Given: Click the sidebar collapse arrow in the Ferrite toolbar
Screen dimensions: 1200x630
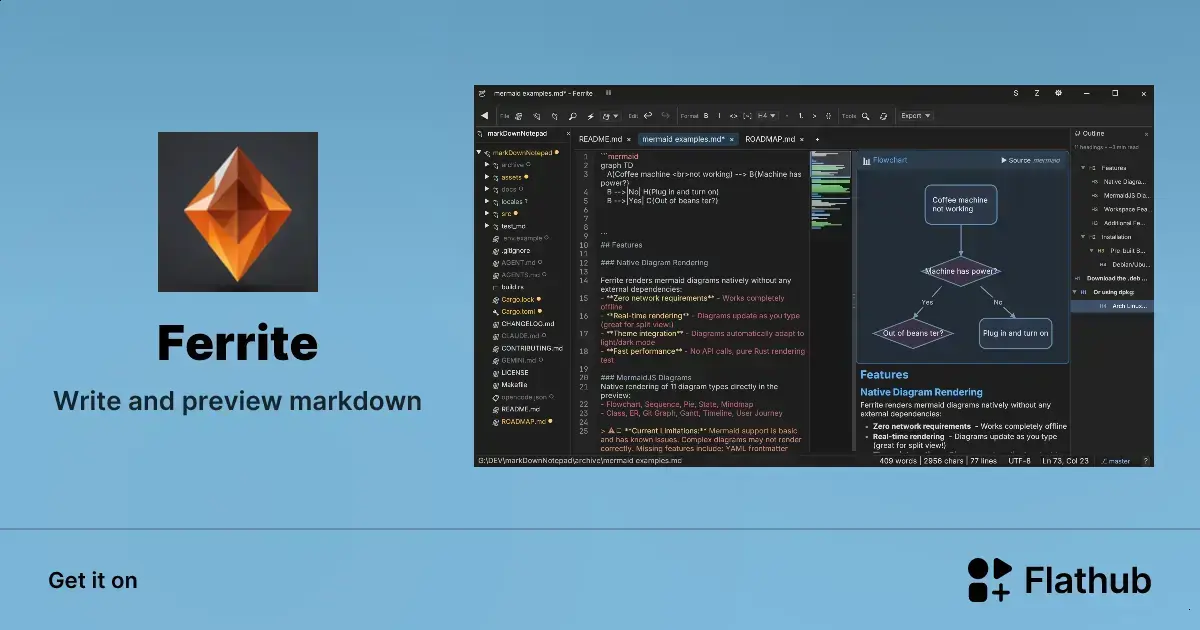Looking at the screenshot, I should (485, 116).
